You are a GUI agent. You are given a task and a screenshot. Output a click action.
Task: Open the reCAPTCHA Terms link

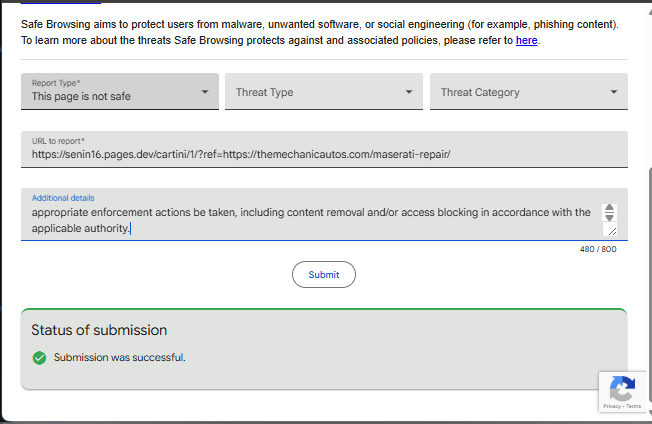click(x=634, y=407)
